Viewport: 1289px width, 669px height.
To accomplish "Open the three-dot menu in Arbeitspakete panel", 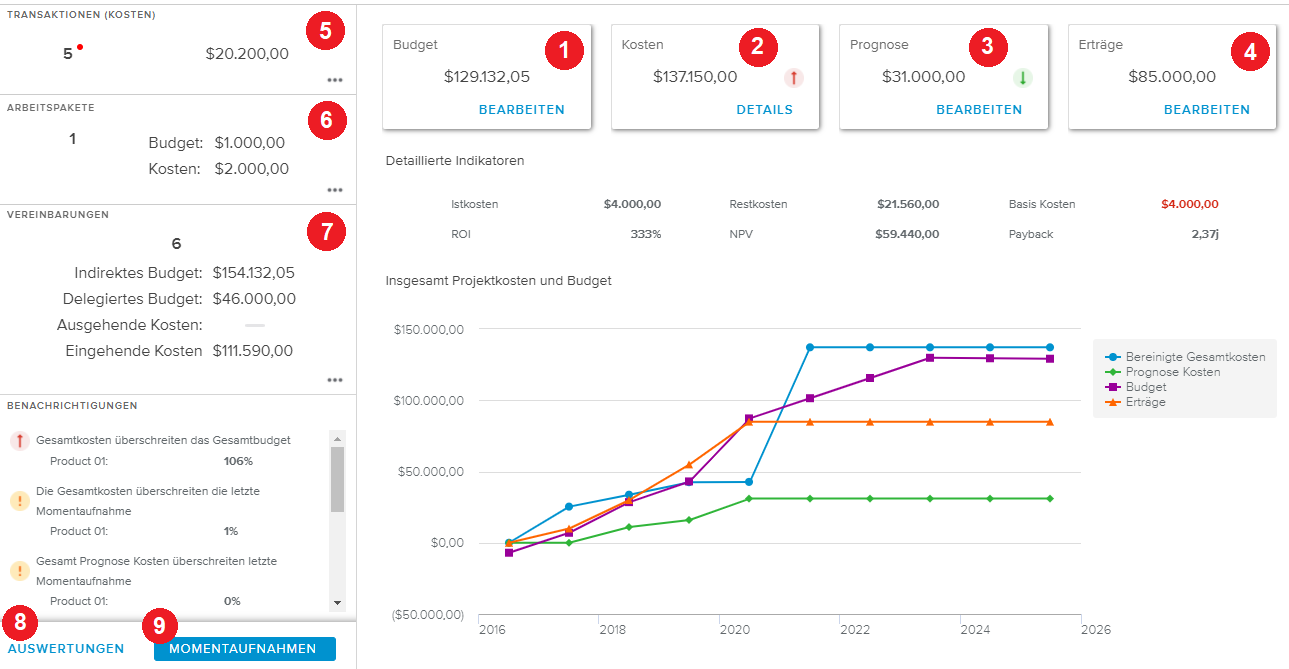I will [x=334, y=190].
